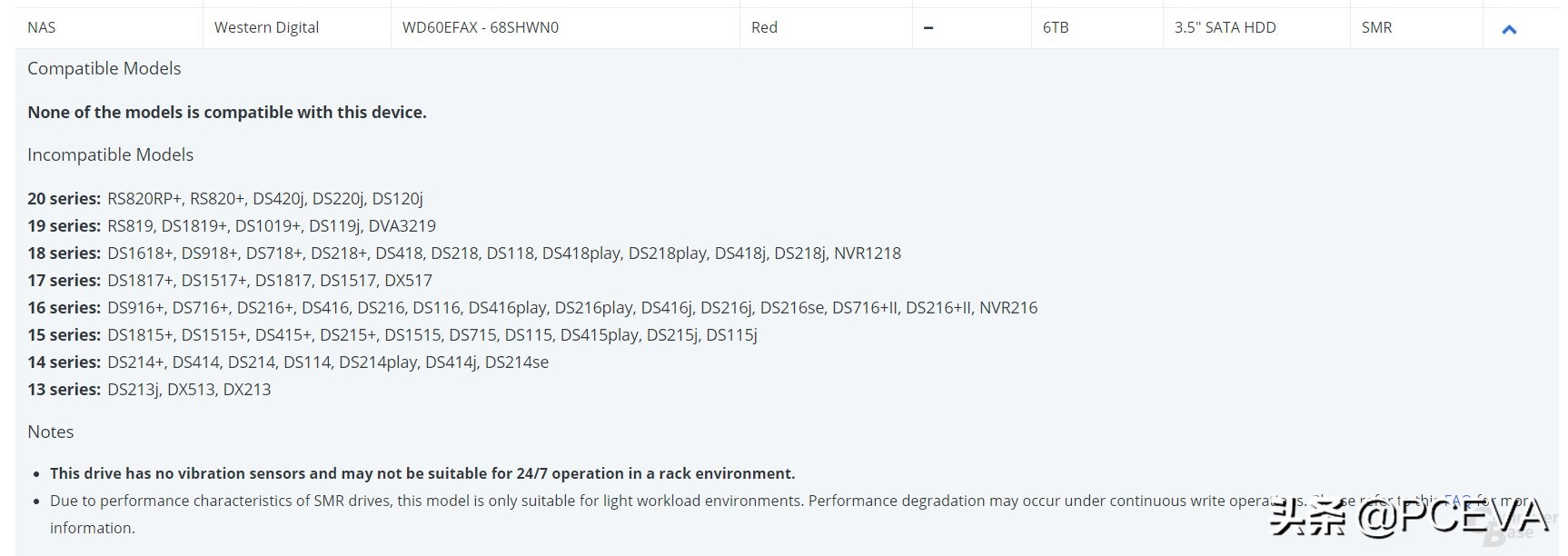Collapse the WD60EFAX row with the chevron
Screen dimensions: 1568x556
pos(1509,29)
